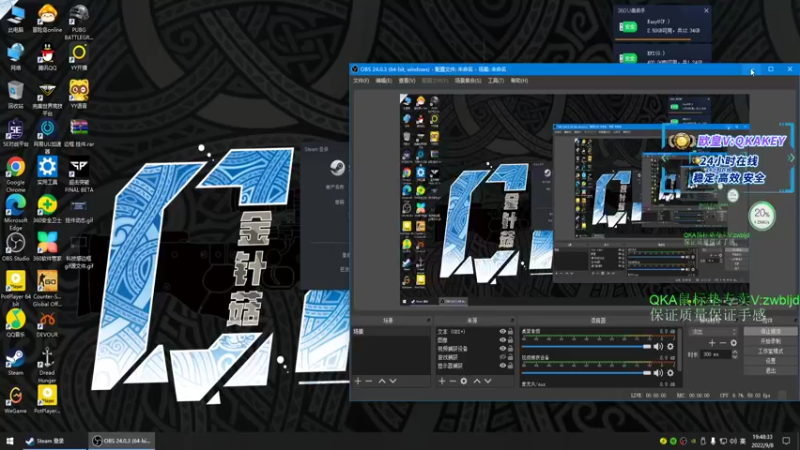This screenshot has height=450, width=800.
Task: Increase transition duration with the up stepper
Action: click(x=735, y=352)
